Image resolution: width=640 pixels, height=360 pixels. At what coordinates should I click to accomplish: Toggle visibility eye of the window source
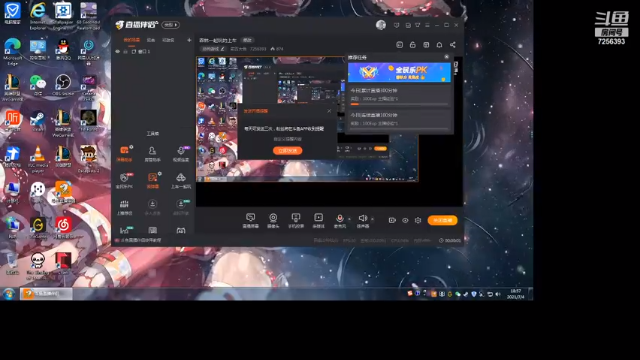point(118,52)
